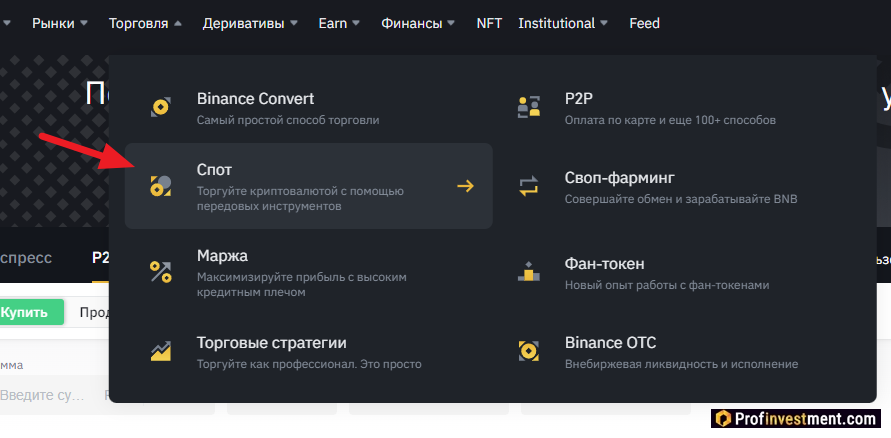This screenshot has height=438, width=891.
Task: Click the Binance Convert icon
Action: point(161,107)
